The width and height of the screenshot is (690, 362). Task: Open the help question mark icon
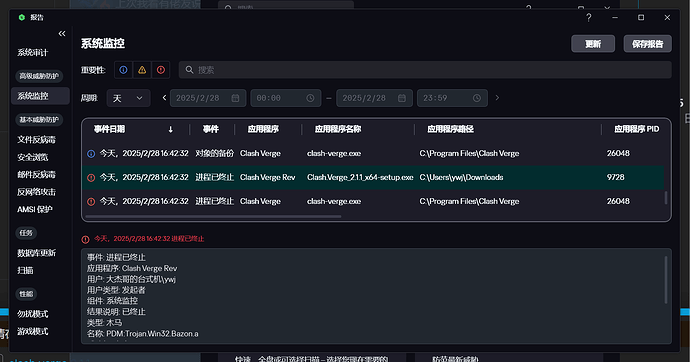click(x=588, y=18)
